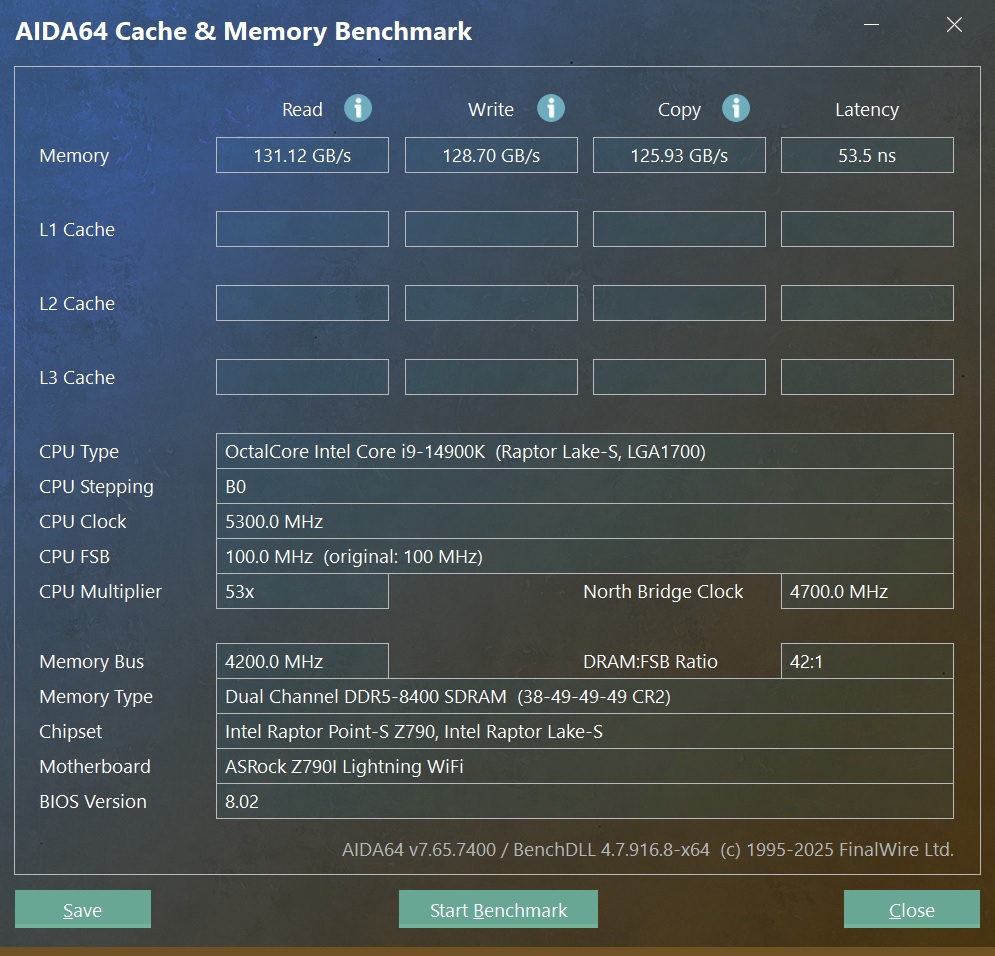
Task: Click the DRAM:FSB Ratio label
Action: 650,661
